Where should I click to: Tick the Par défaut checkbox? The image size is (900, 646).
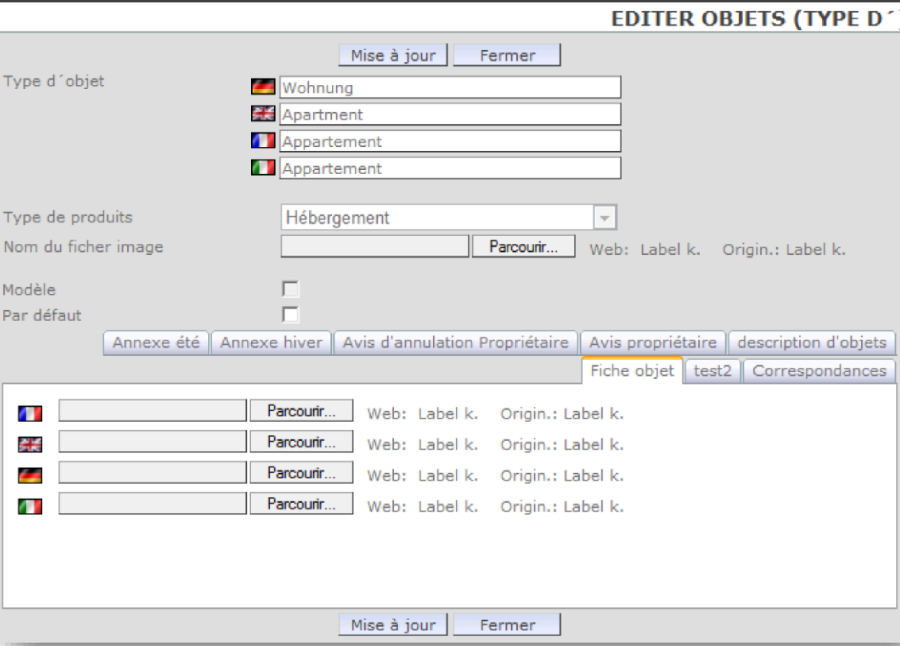tap(290, 315)
